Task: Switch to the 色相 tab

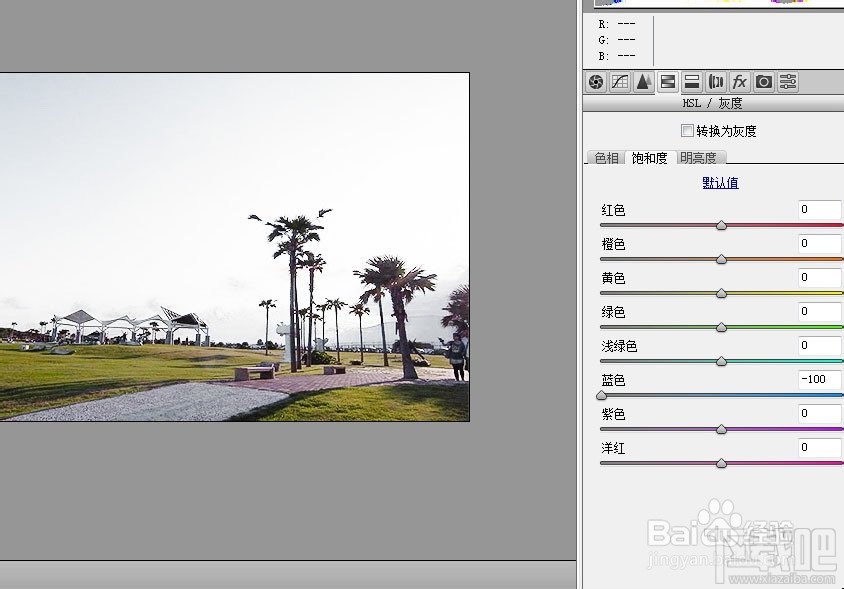Action: click(605, 157)
